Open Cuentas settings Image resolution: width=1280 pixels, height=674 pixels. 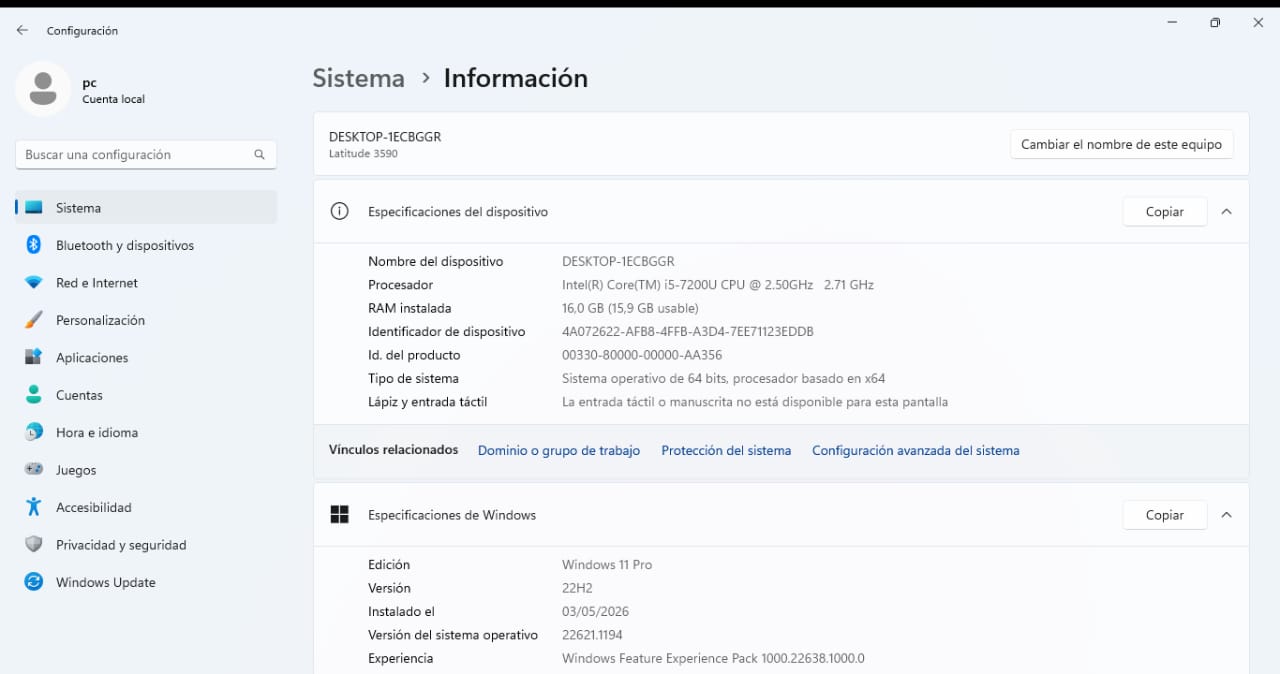coord(146,395)
